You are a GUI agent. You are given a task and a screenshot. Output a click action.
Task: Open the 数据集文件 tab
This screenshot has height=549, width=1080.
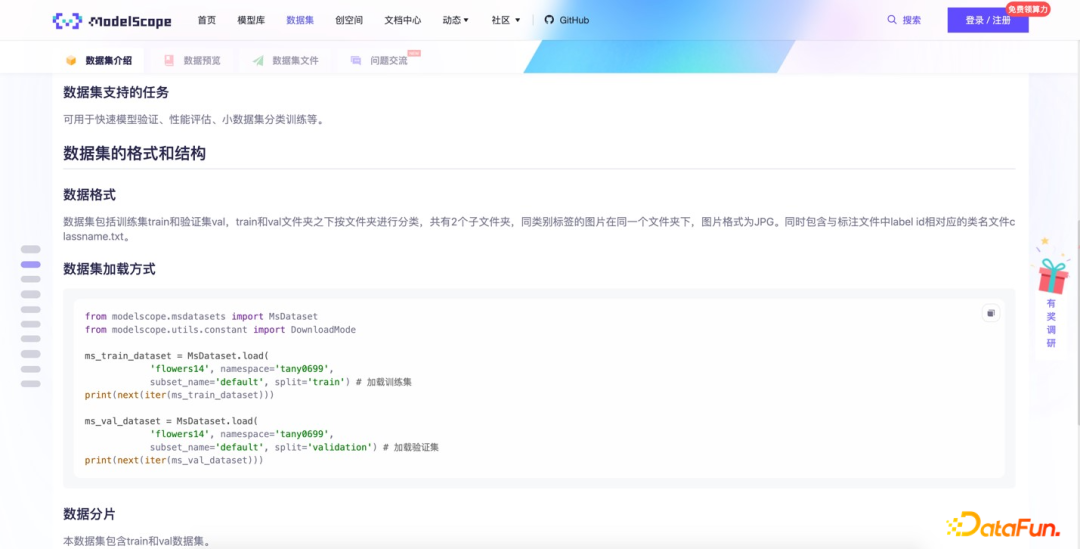point(285,61)
